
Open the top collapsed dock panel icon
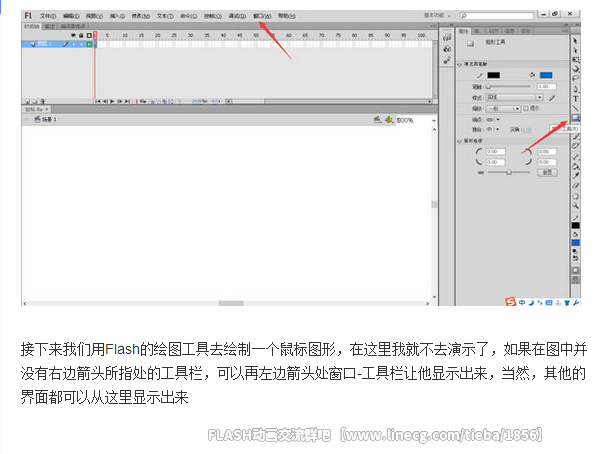click(x=447, y=37)
